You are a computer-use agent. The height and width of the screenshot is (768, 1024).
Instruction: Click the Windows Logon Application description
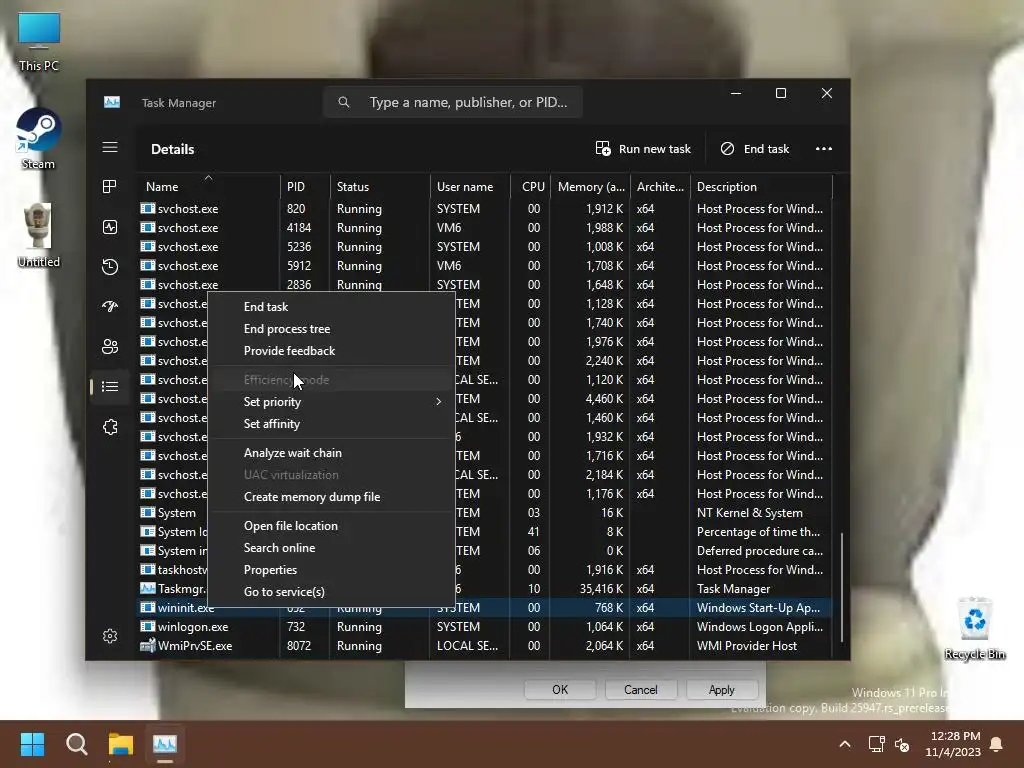click(760, 627)
